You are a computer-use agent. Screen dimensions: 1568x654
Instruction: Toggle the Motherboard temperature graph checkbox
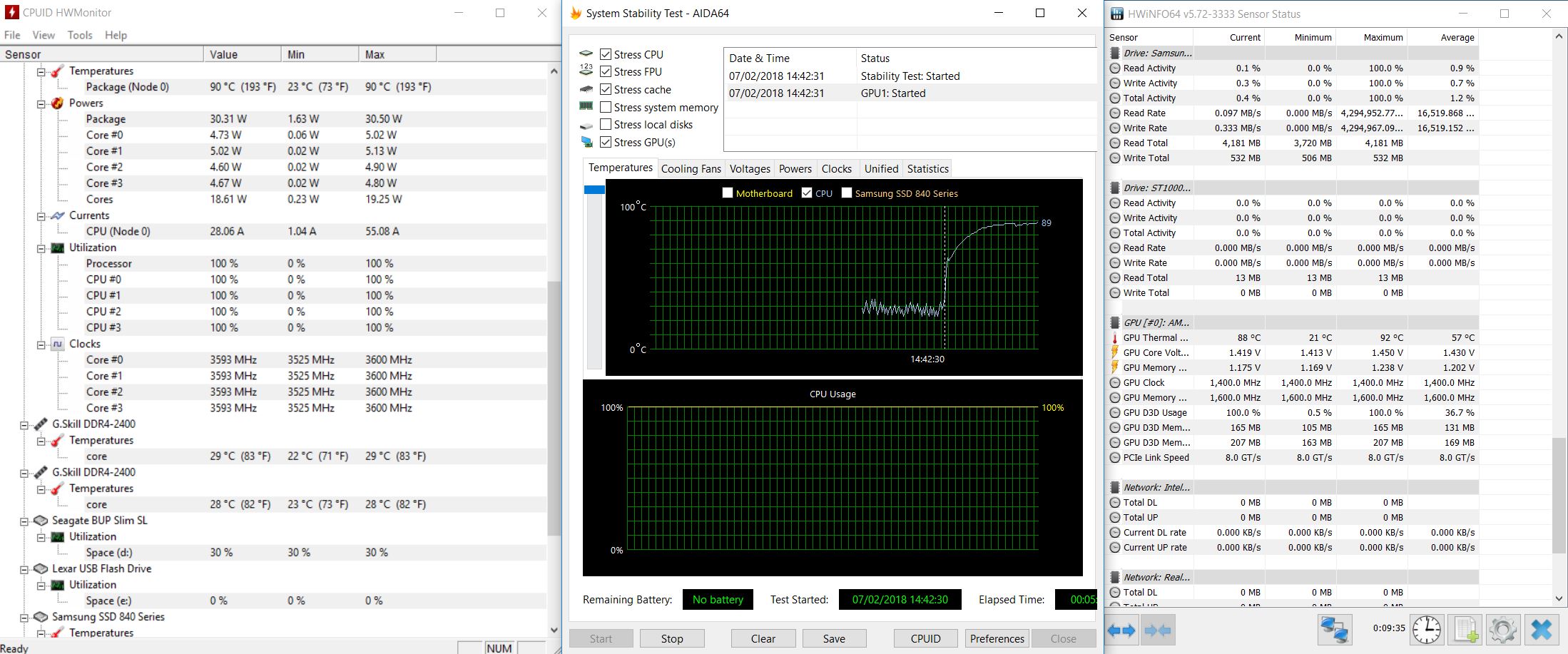[x=728, y=193]
